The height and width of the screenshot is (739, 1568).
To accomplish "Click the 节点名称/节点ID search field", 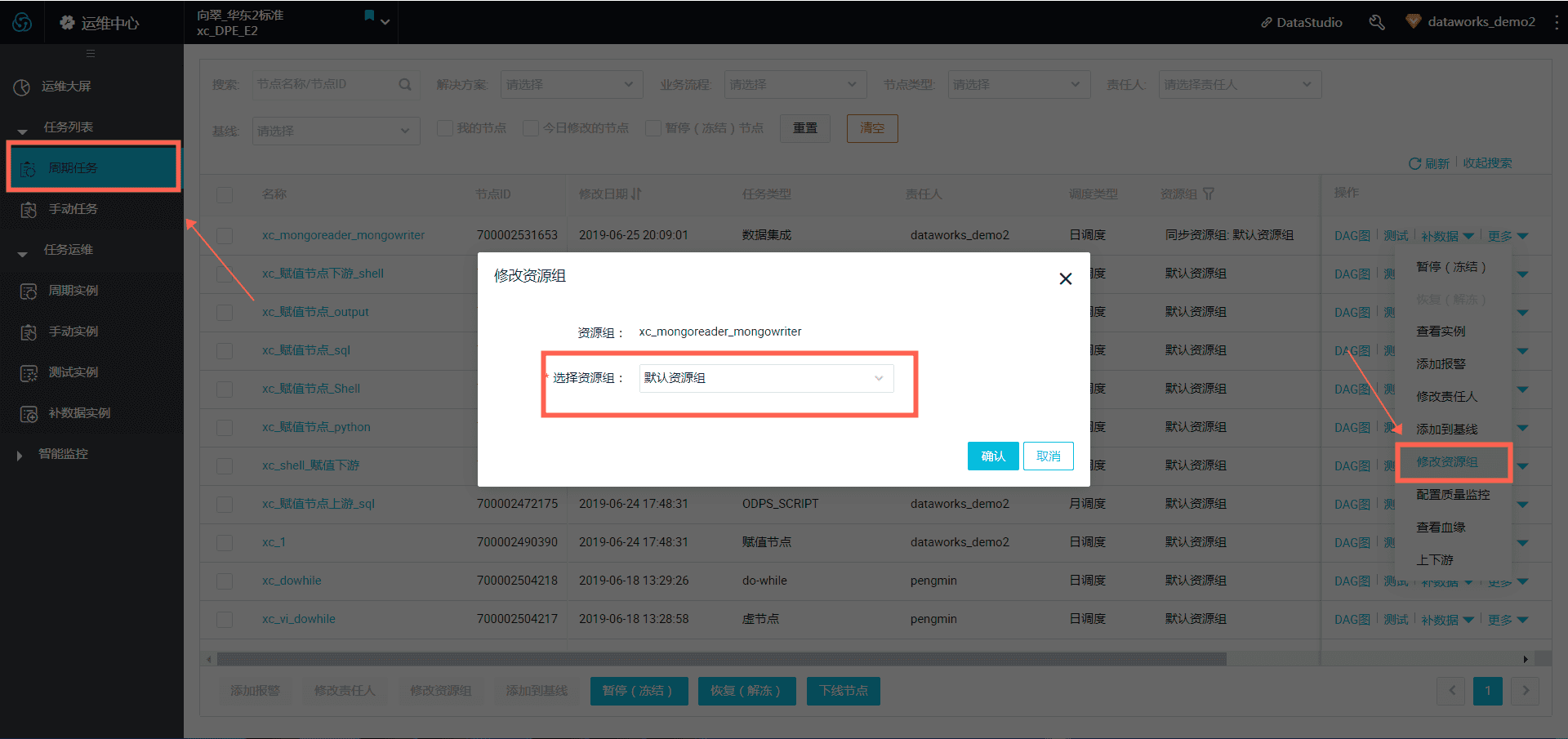I will [327, 84].
